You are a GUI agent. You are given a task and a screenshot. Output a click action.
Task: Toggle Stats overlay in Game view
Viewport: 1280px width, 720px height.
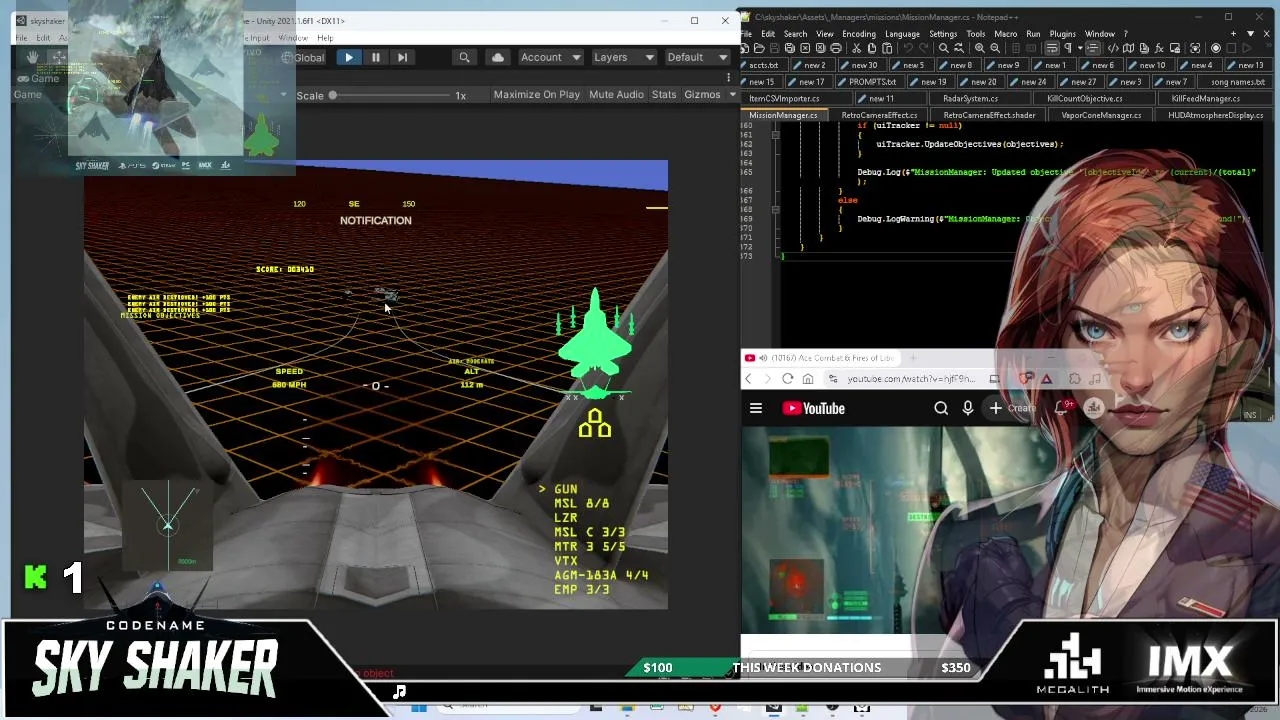[x=664, y=94]
